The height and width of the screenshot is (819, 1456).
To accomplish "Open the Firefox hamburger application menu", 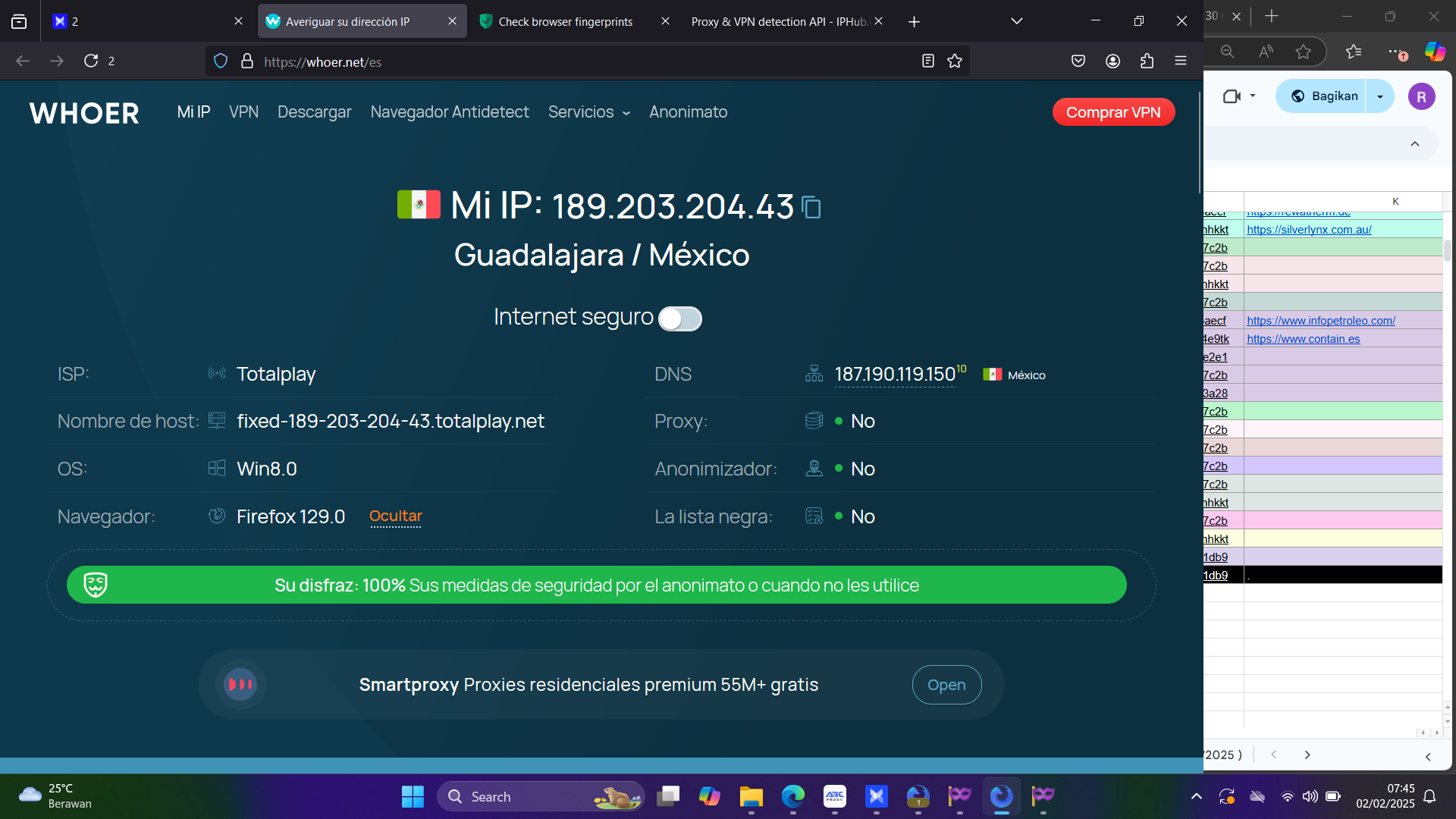I will 1181,61.
